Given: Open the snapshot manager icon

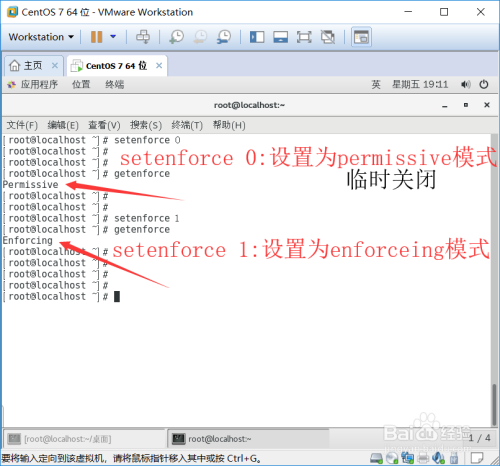Looking at the screenshot, I should (224, 37).
